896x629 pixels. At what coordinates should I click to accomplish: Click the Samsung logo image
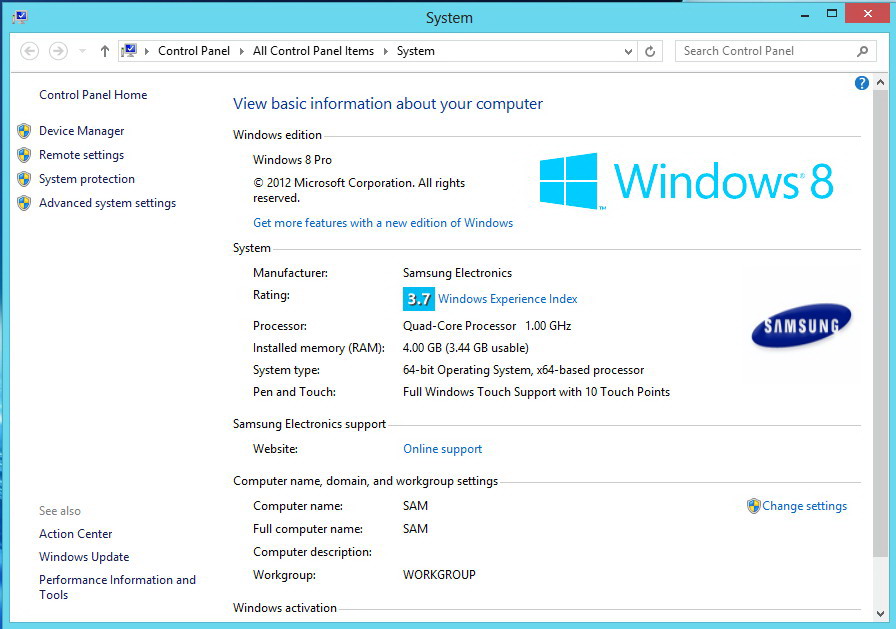[x=801, y=326]
